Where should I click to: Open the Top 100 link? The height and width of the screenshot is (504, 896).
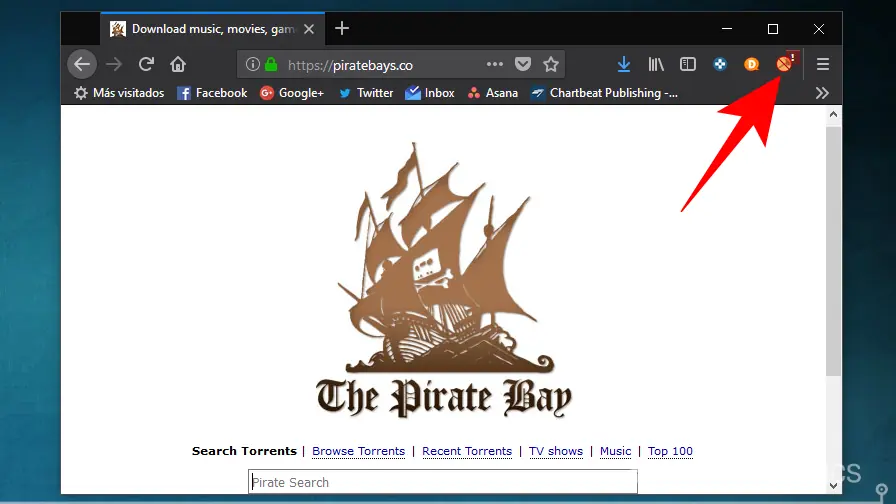[x=670, y=451]
